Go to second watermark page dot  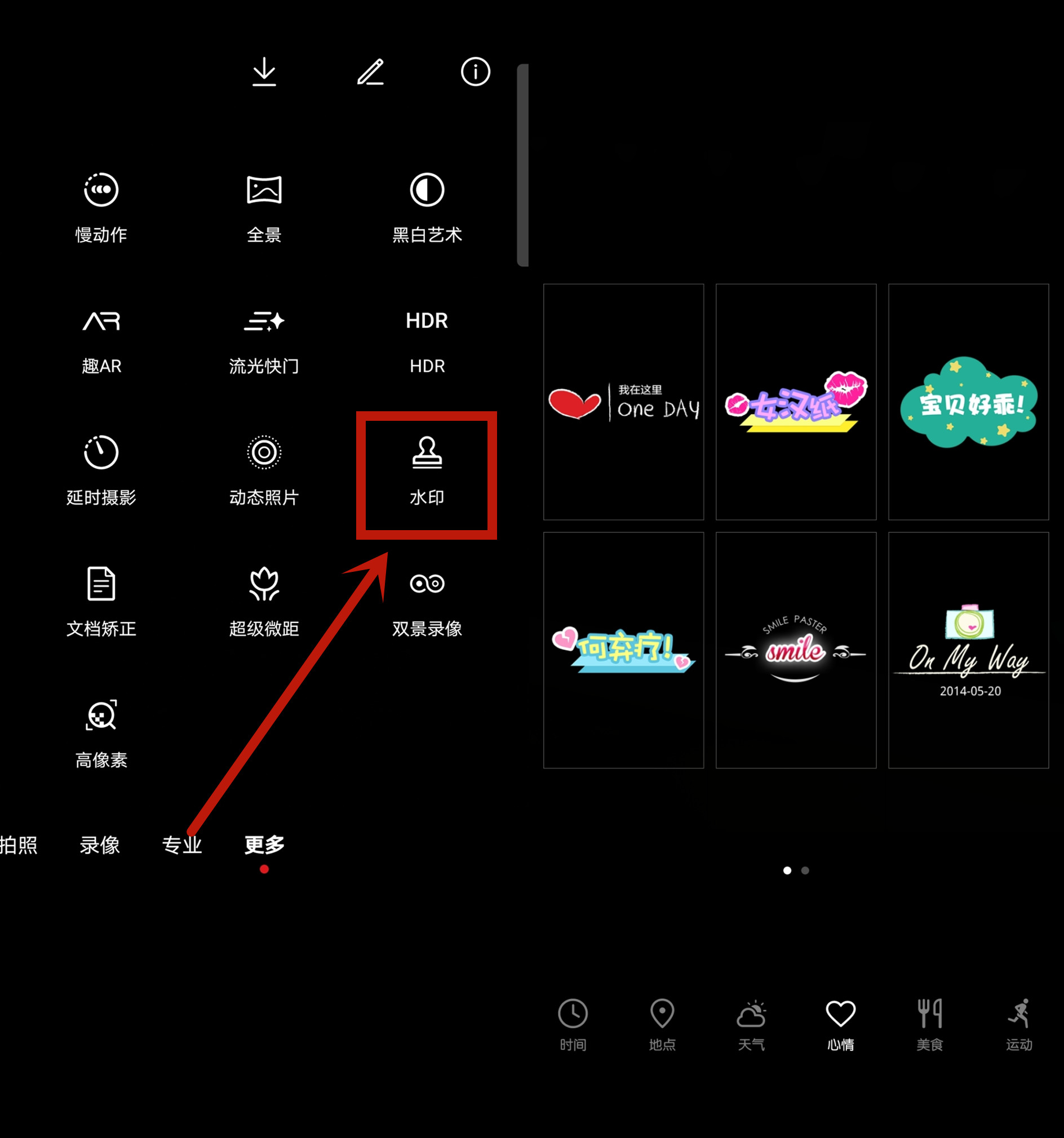(805, 870)
